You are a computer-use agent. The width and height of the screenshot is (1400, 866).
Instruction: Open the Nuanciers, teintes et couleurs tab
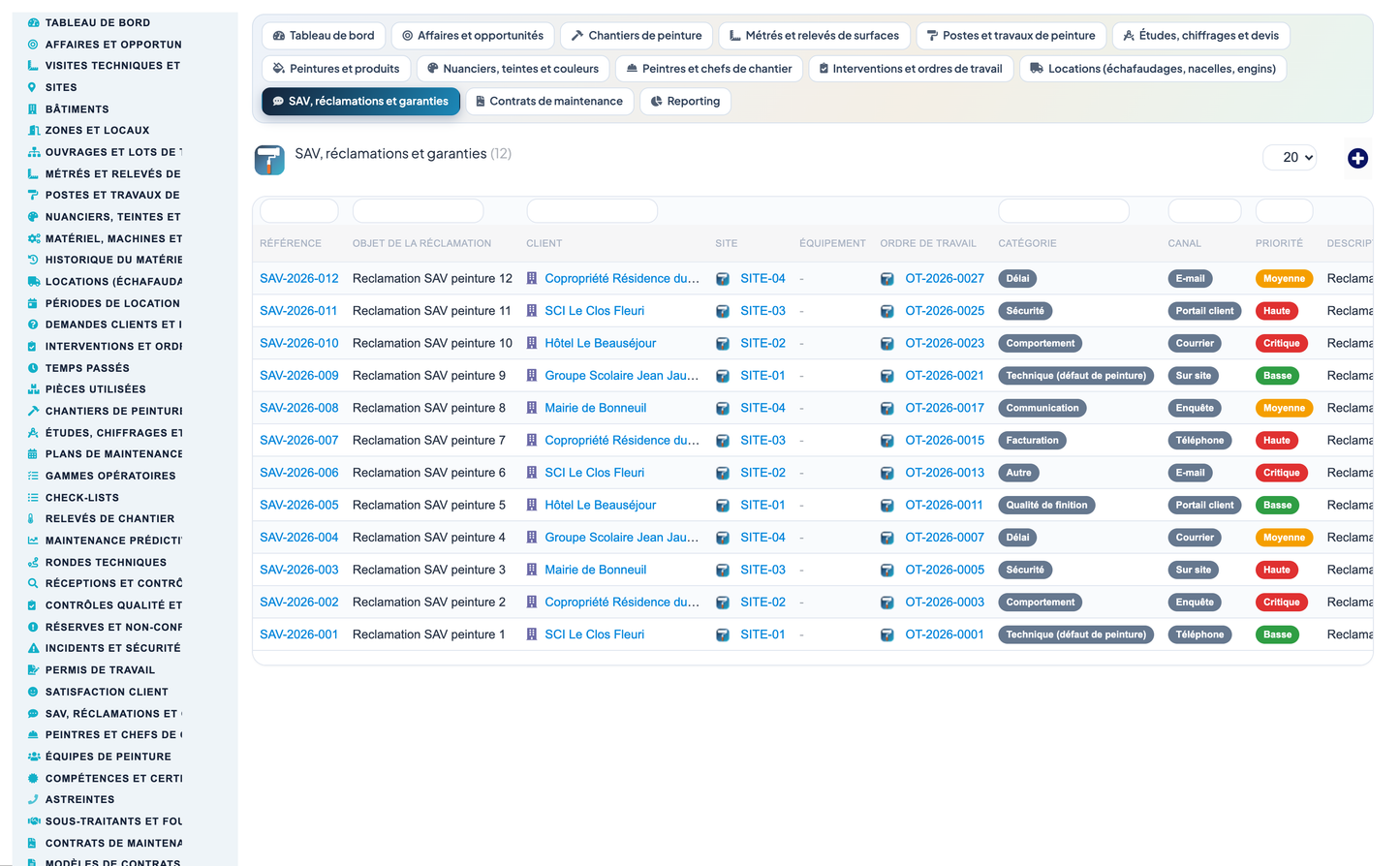tap(513, 69)
